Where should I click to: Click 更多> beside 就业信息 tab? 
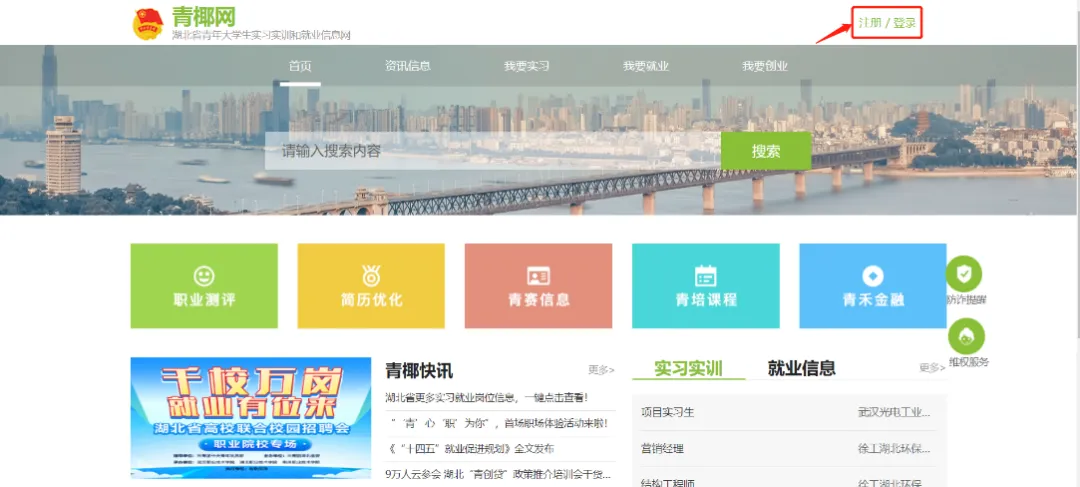click(x=933, y=368)
